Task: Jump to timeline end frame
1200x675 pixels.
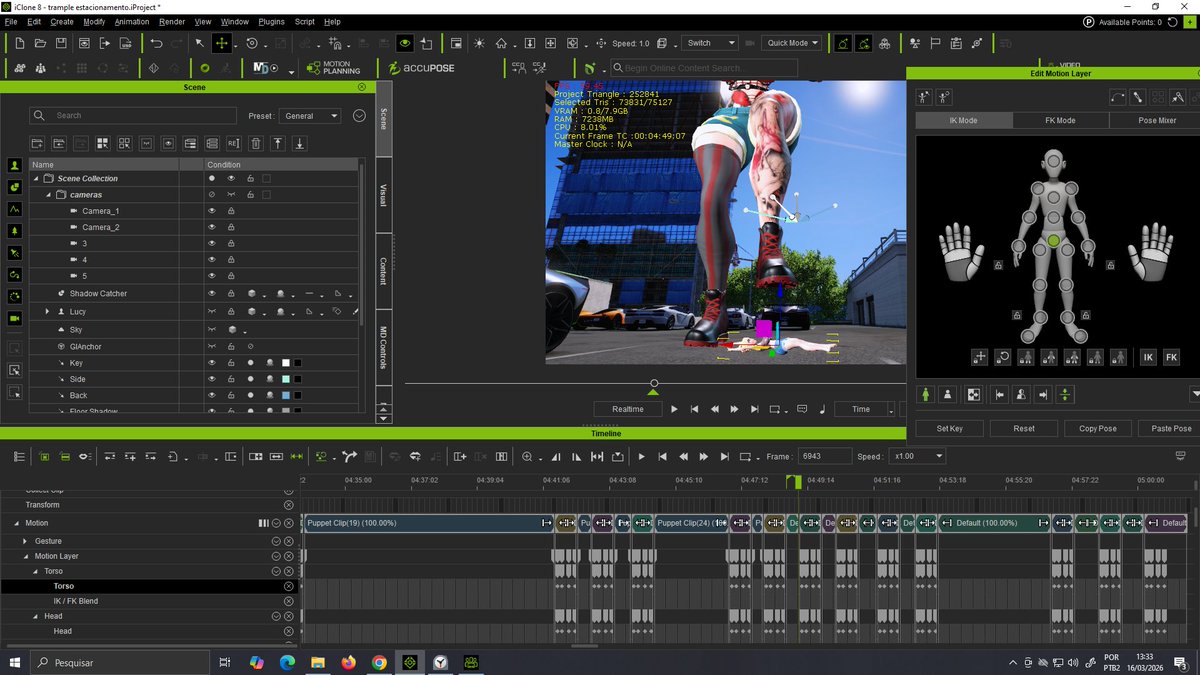Action: [725, 456]
